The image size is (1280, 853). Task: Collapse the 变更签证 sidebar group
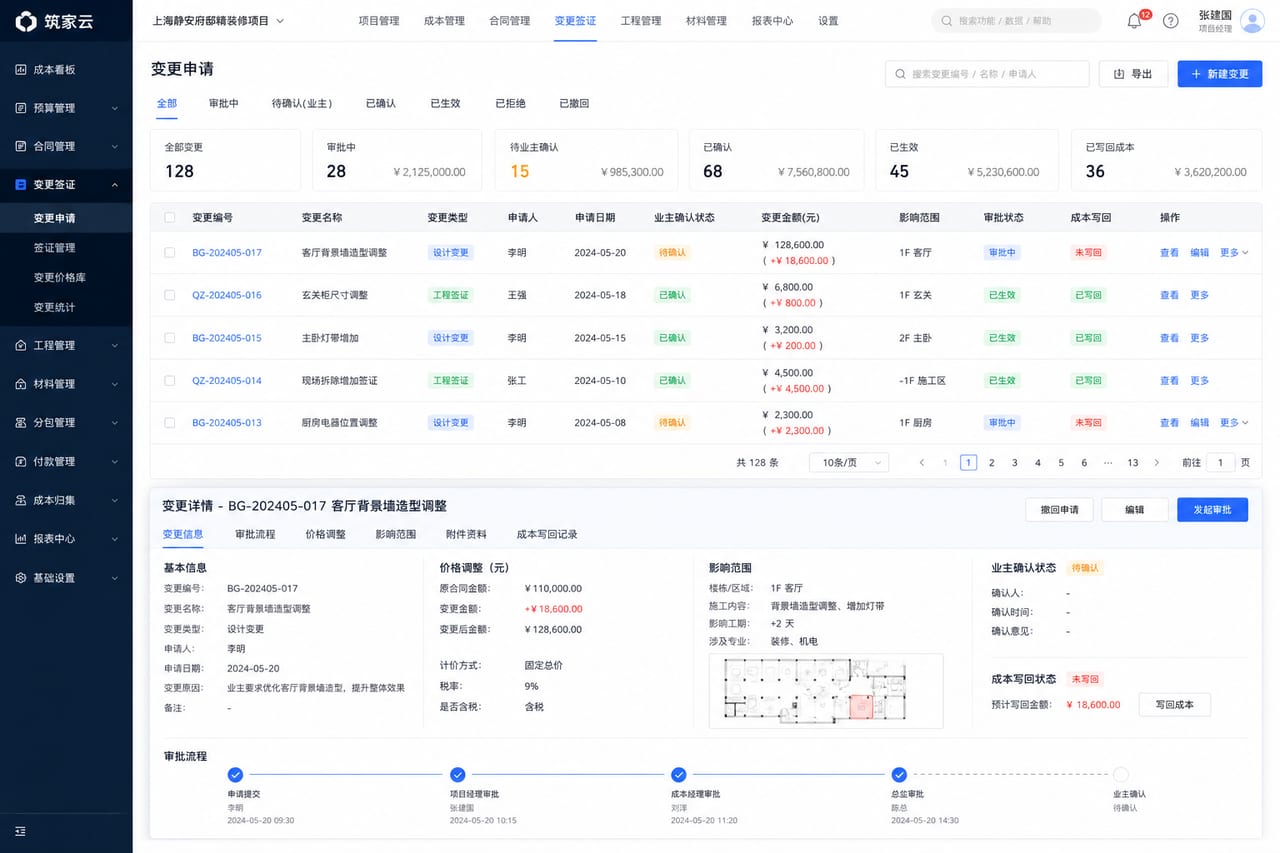[114, 185]
